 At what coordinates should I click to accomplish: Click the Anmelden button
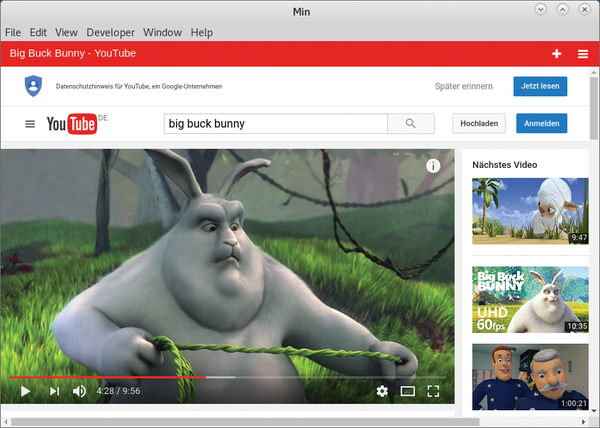click(541, 123)
